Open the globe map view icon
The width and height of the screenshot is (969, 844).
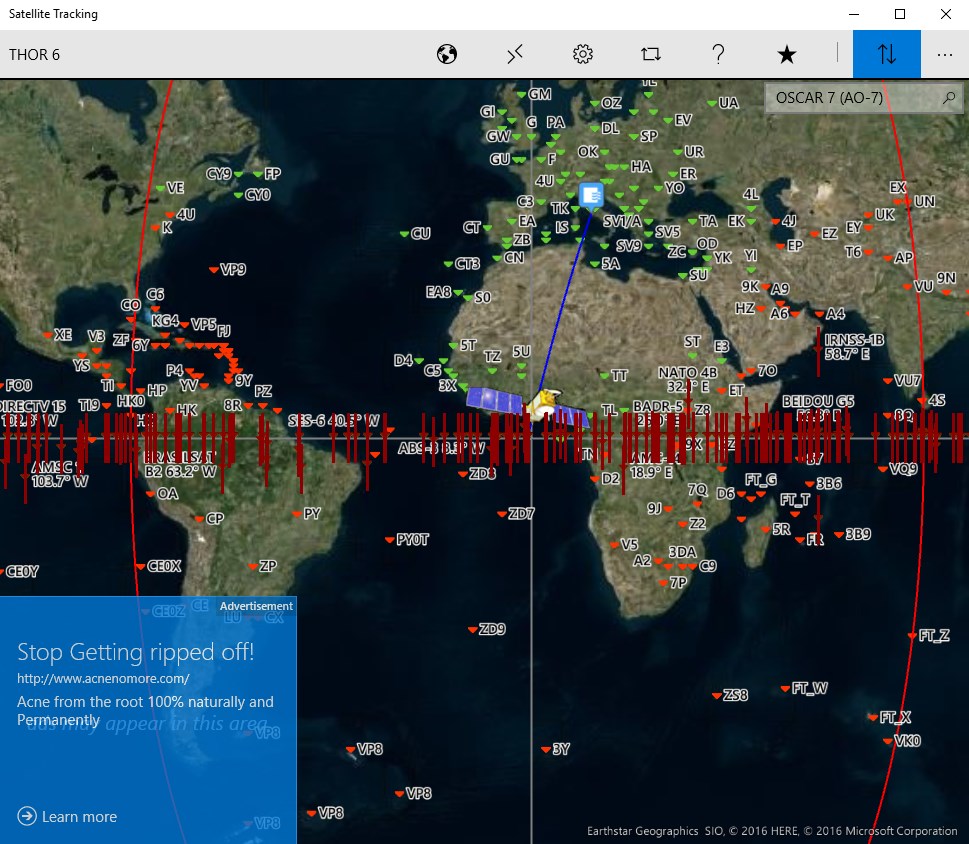click(446, 54)
